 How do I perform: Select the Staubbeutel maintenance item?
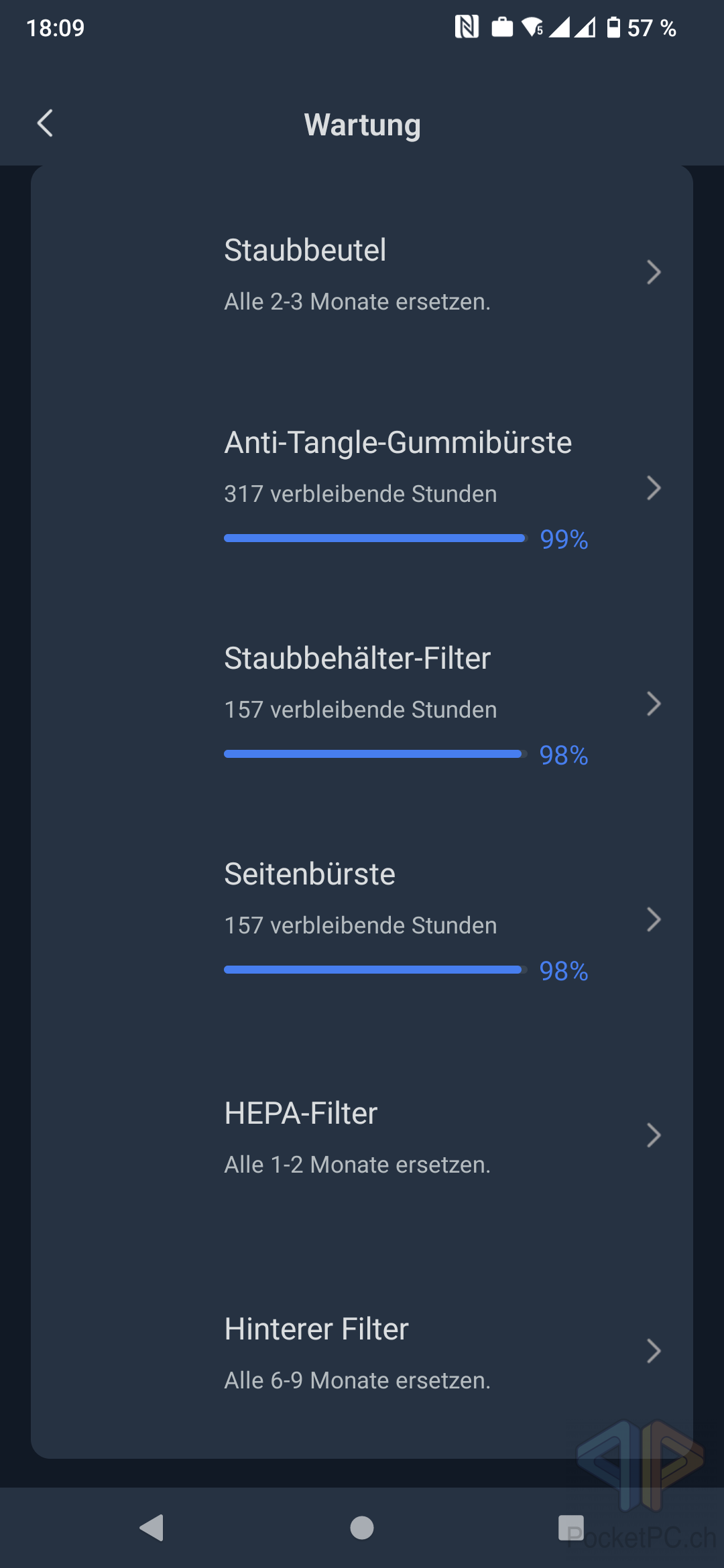point(305,251)
